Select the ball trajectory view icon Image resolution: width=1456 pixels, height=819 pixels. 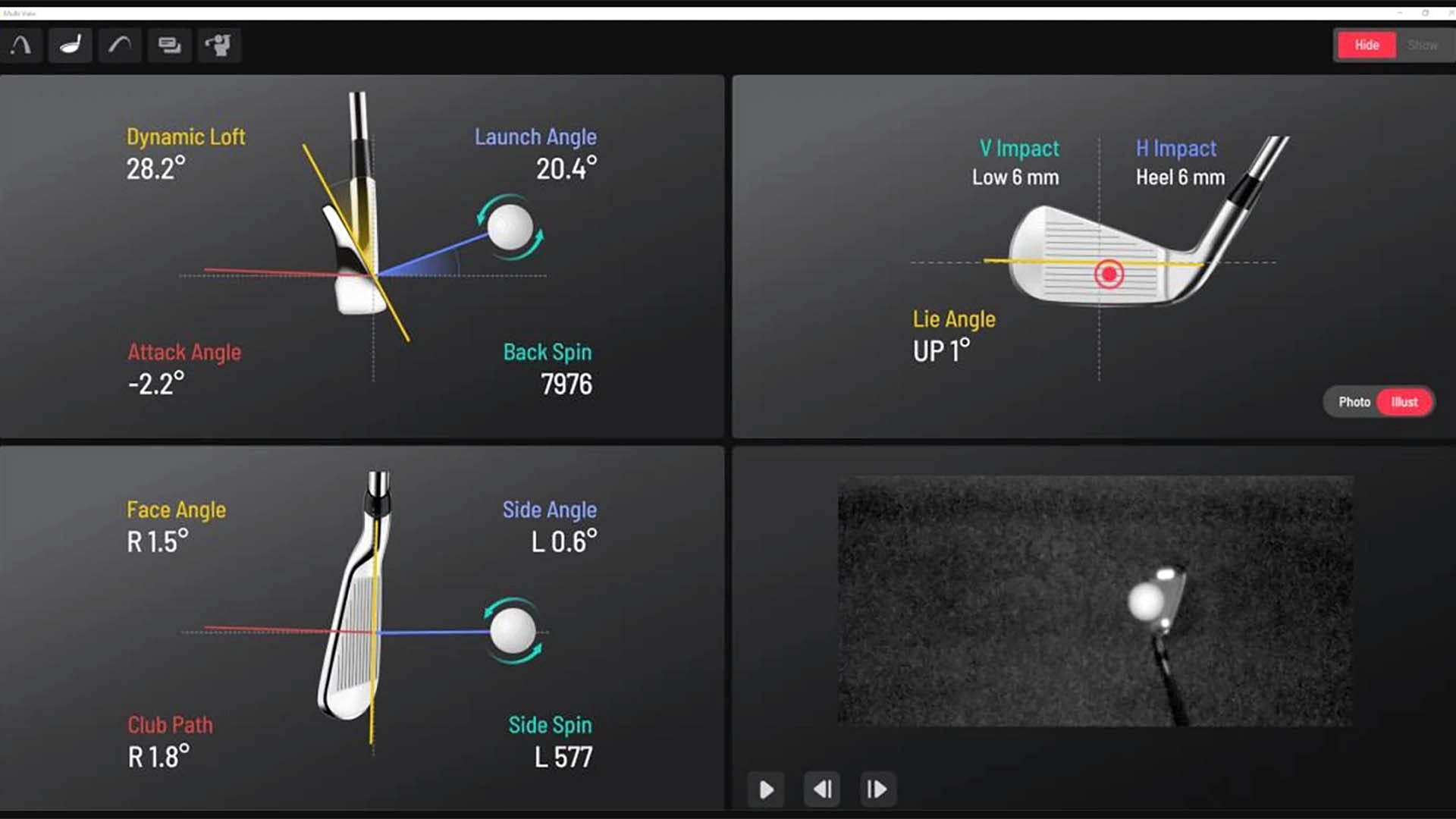[x=22, y=45]
